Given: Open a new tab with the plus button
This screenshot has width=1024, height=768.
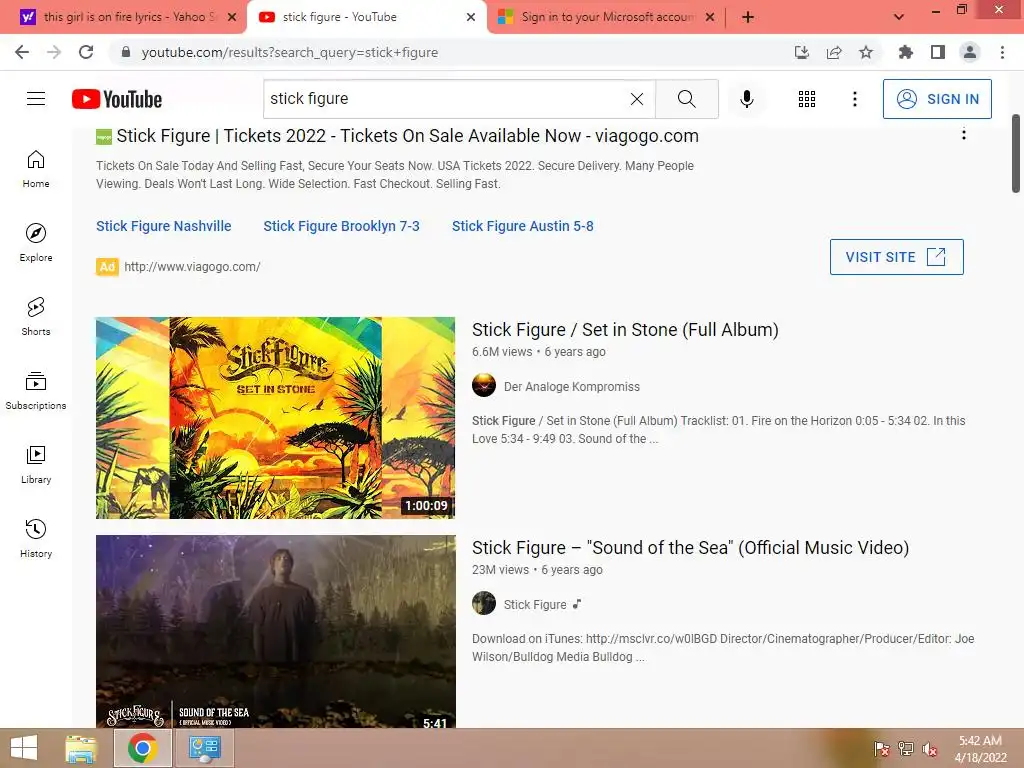Looking at the screenshot, I should (x=748, y=17).
